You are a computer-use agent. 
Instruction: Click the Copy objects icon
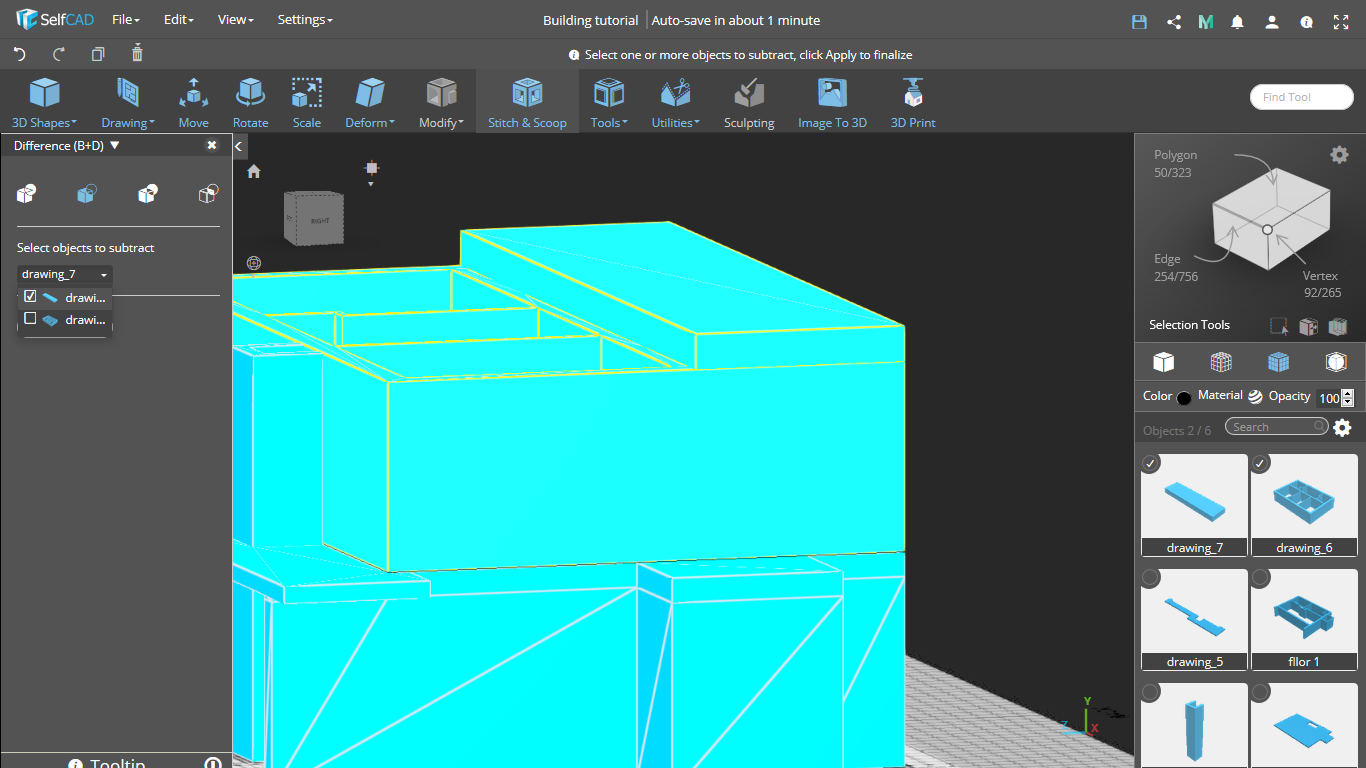click(98, 54)
